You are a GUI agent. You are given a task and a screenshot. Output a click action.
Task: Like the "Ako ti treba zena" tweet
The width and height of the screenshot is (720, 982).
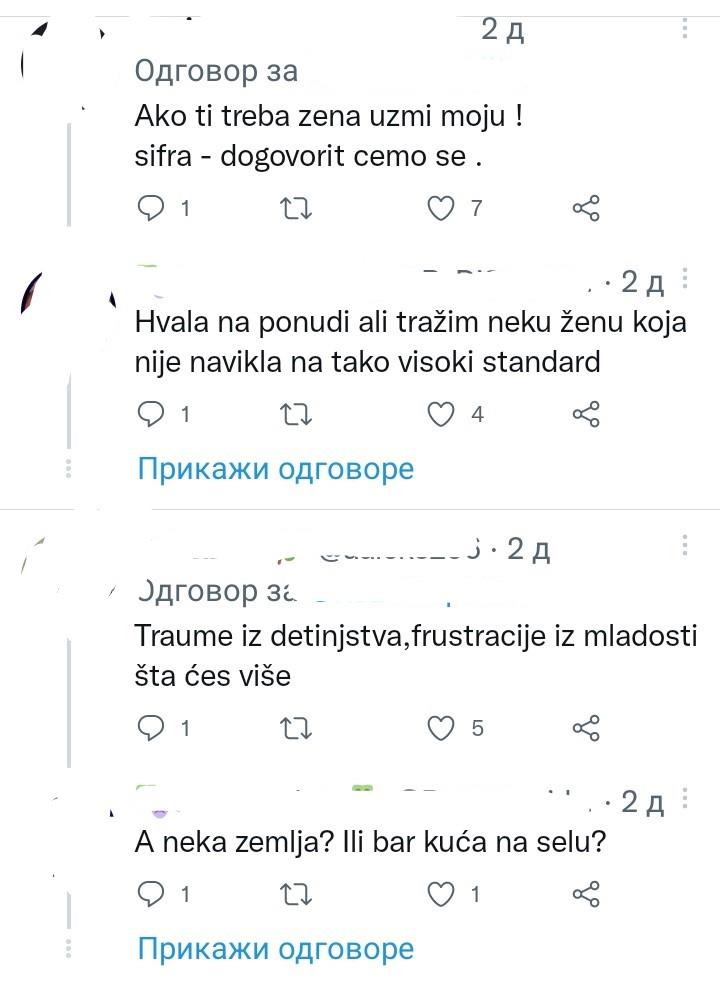click(x=443, y=209)
